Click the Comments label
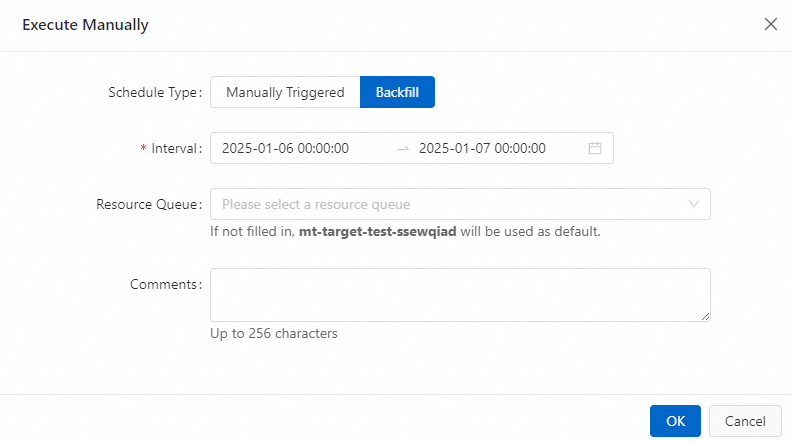Viewport: 792px width, 443px height. [x=165, y=284]
